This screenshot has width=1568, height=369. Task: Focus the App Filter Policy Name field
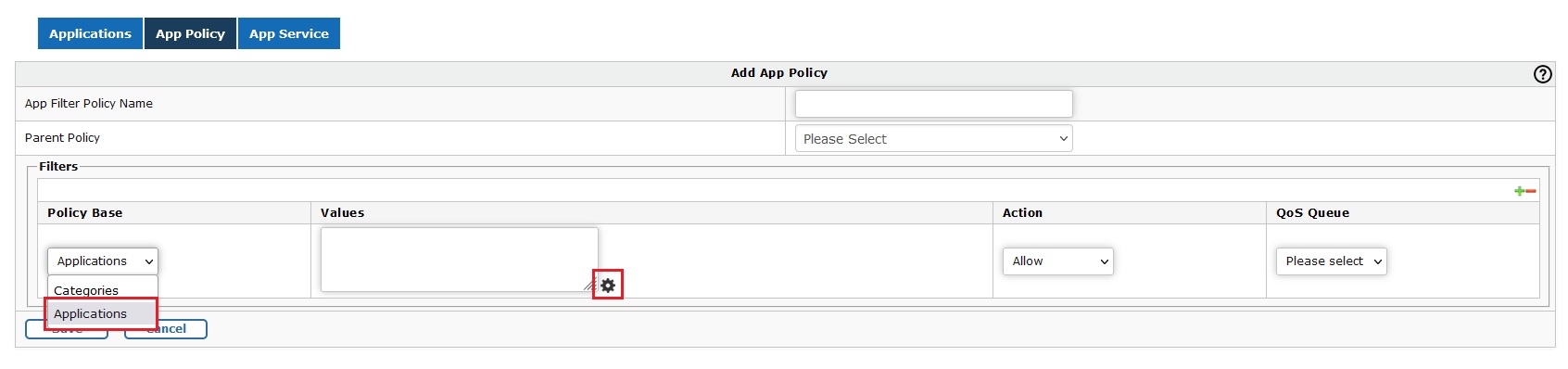[933, 104]
